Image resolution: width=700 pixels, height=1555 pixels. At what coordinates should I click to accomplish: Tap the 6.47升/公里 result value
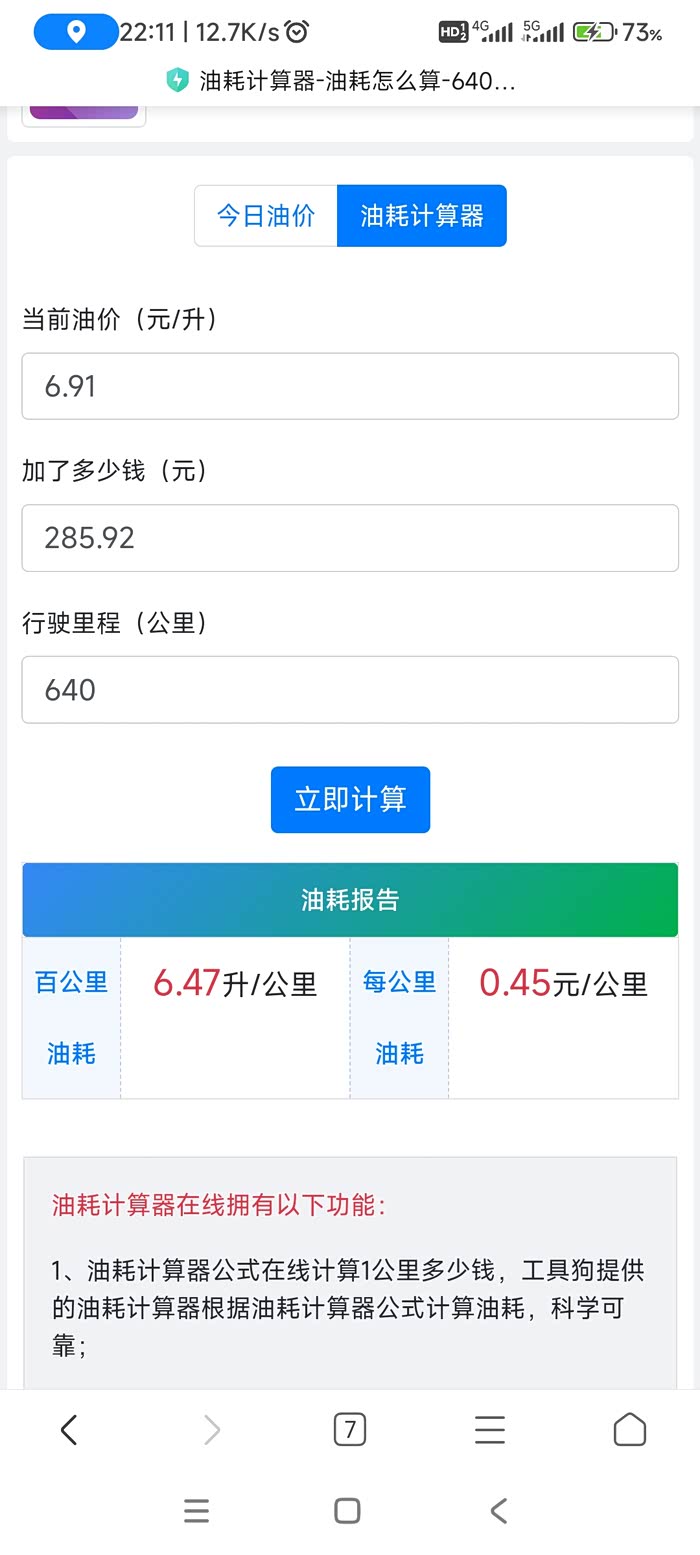click(235, 984)
